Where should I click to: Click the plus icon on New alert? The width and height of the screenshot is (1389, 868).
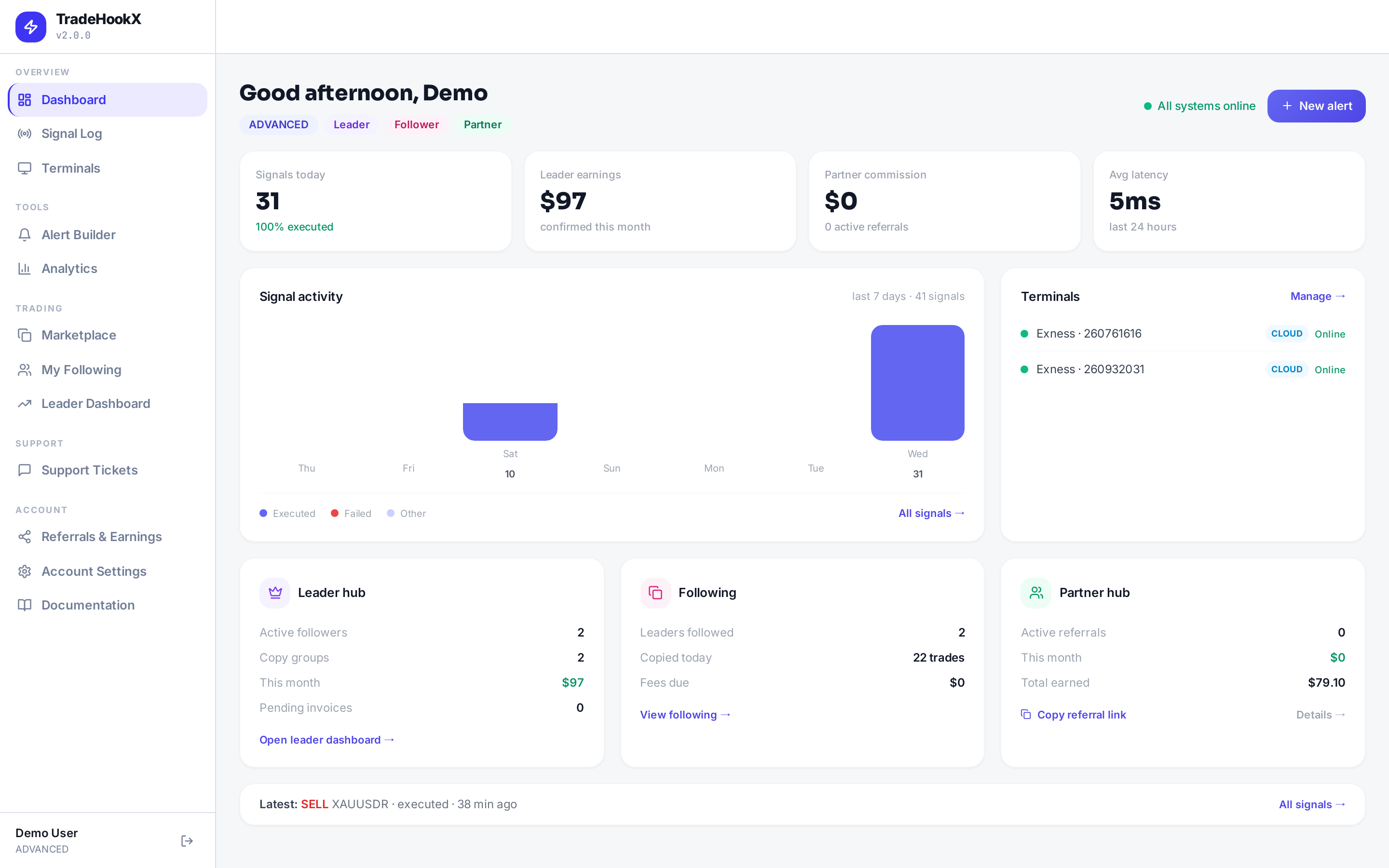pos(1287,106)
